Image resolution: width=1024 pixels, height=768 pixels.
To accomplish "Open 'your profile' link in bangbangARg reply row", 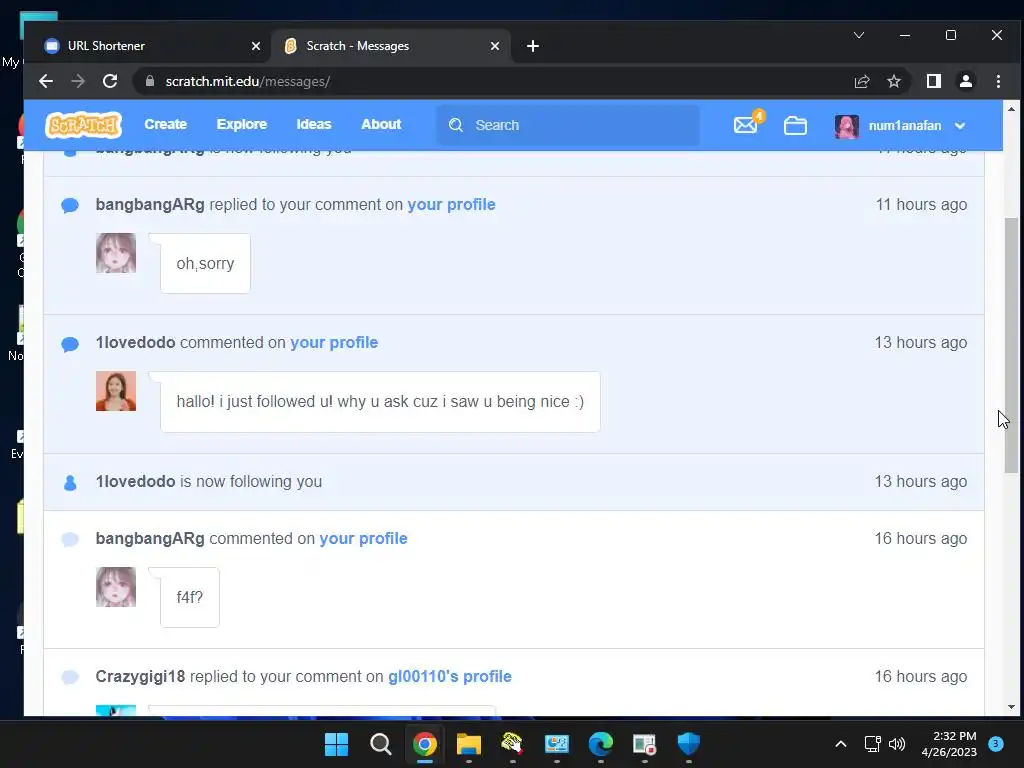I will pos(451,204).
